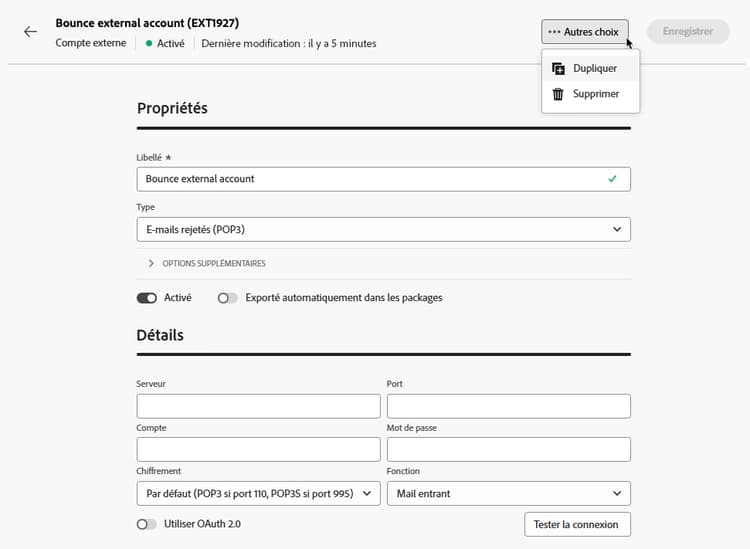
Task: Select Dupliquer from the menu
Action: (x=594, y=69)
